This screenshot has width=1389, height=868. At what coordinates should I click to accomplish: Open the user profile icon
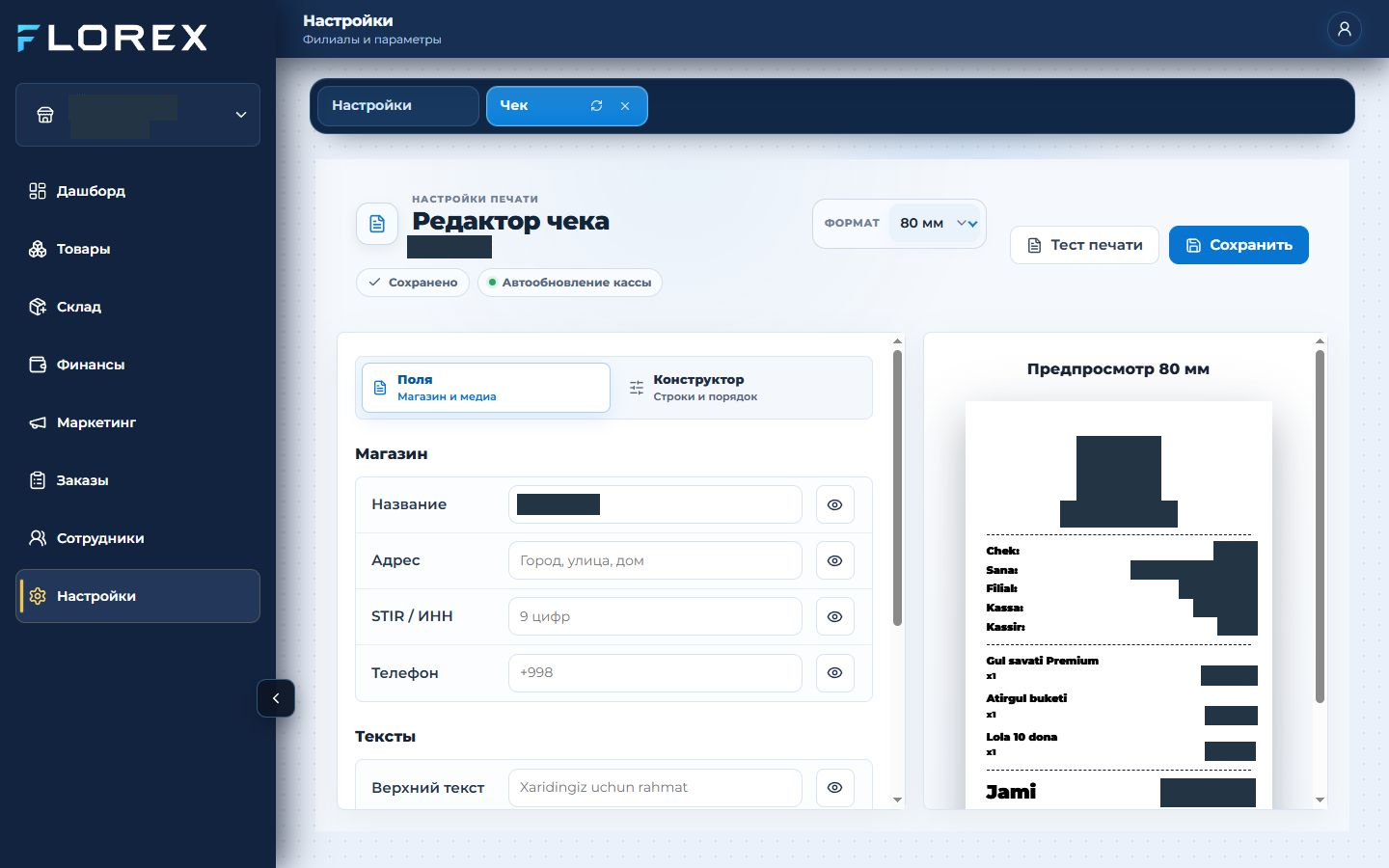[x=1344, y=29]
